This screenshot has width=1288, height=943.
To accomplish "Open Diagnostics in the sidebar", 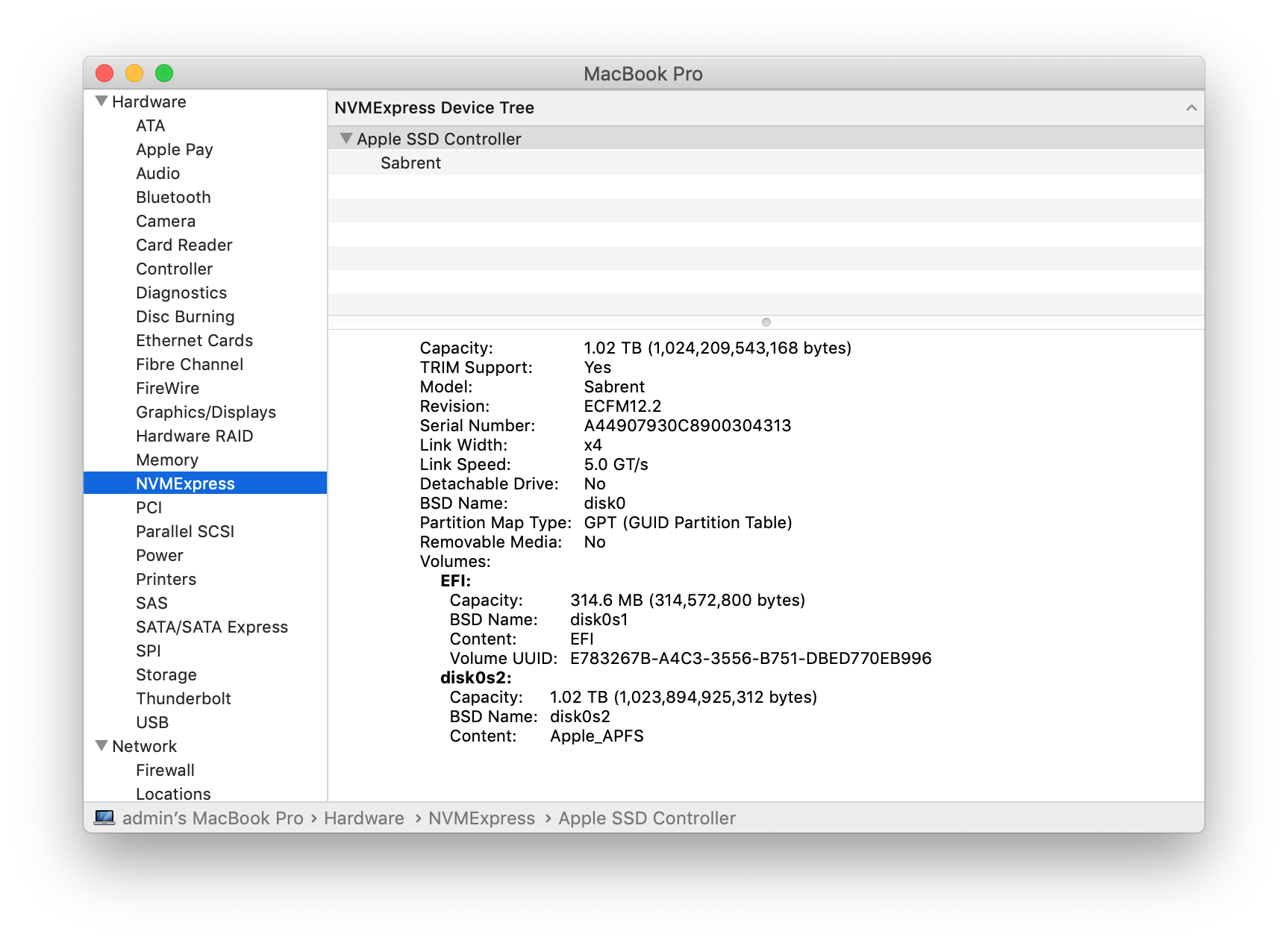I will click(181, 292).
